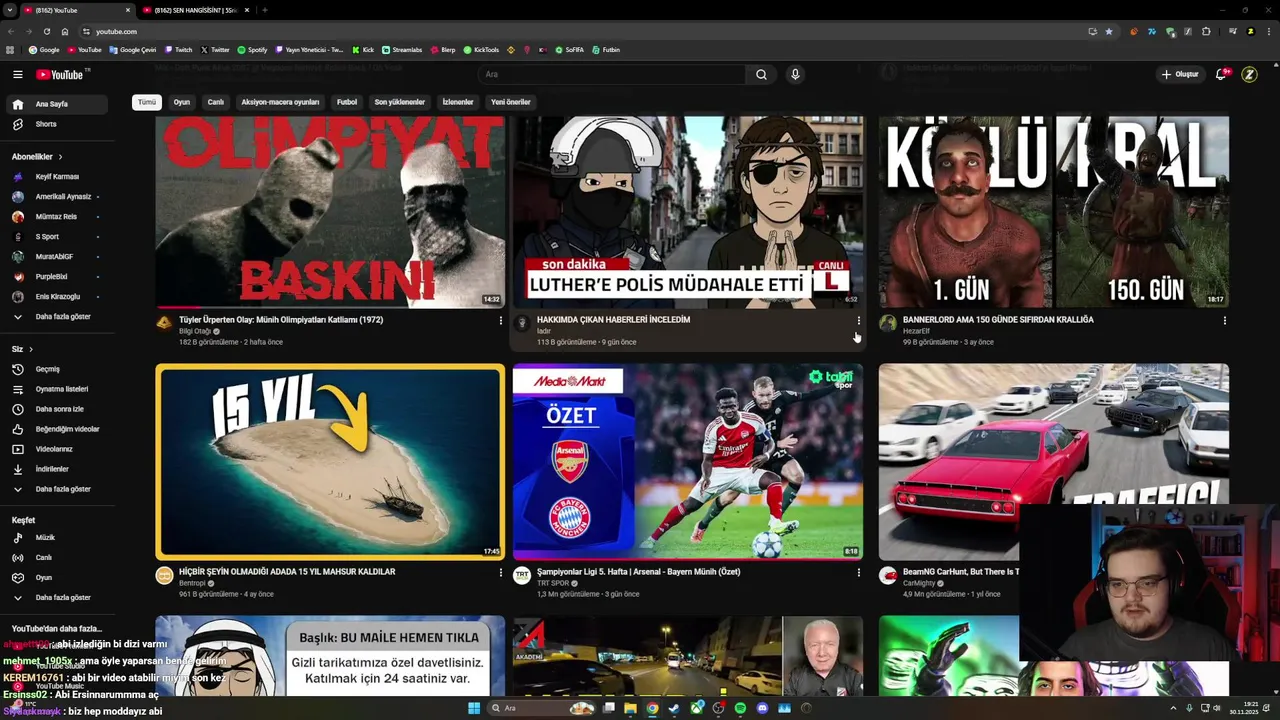Screen dimensions: 1280x720
Task: Open Oynatma listeleri playlists
Action: coord(56,389)
